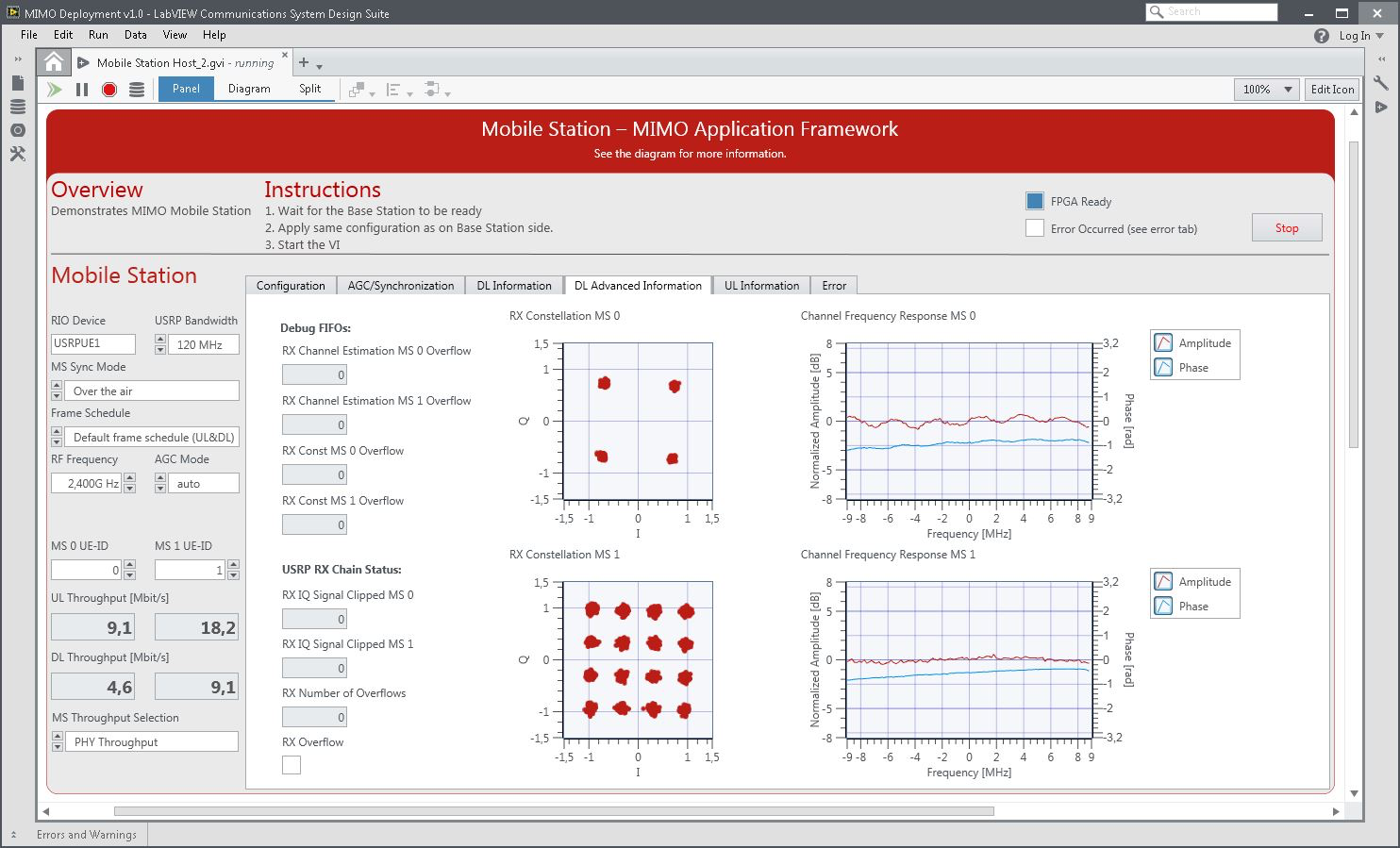Click the help question mark icon
Image resolution: width=1400 pixels, height=848 pixels.
pos(1321,36)
